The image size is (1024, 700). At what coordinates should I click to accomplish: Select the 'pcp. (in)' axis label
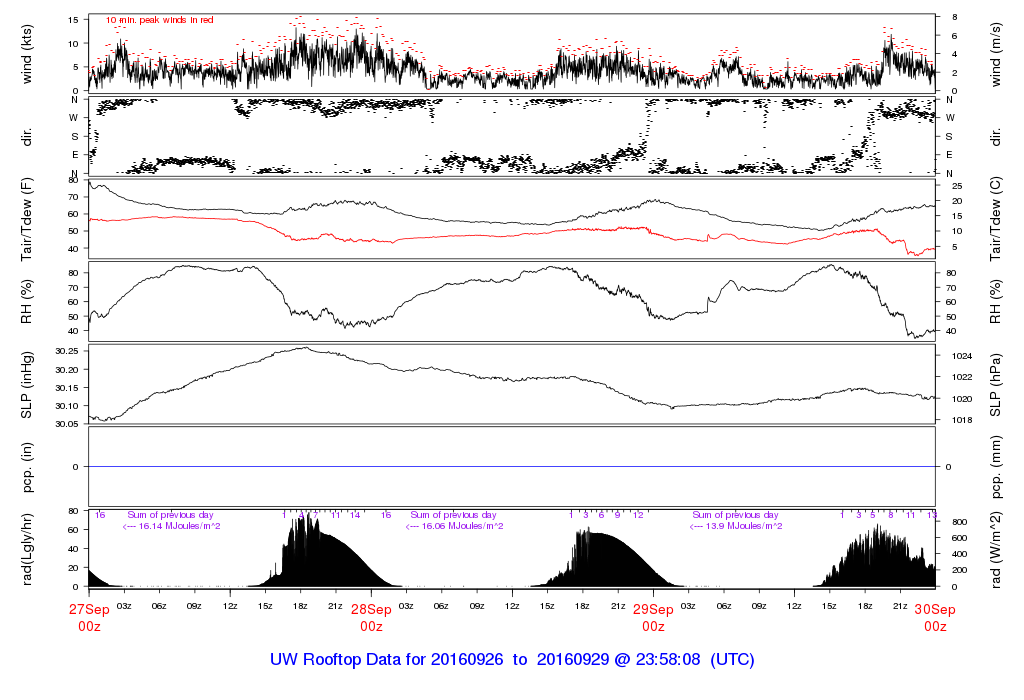coord(26,466)
